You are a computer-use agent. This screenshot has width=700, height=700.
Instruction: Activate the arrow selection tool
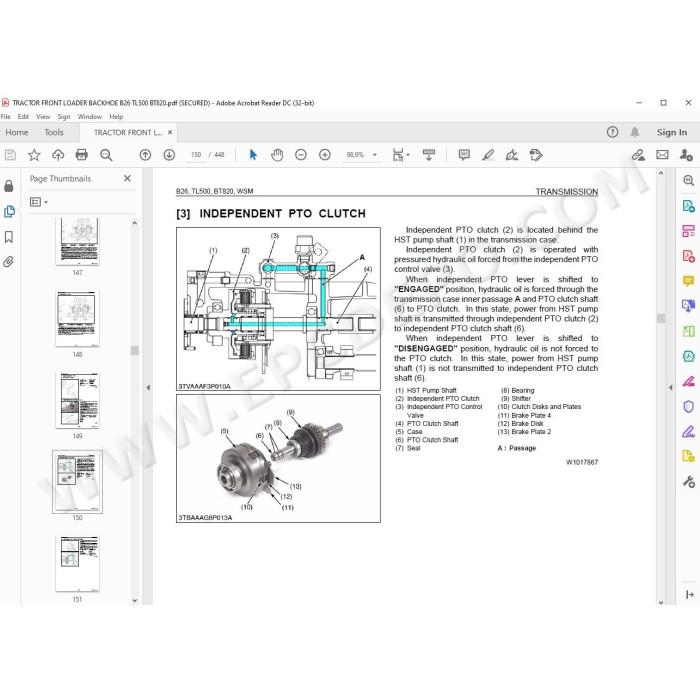click(253, 155)
